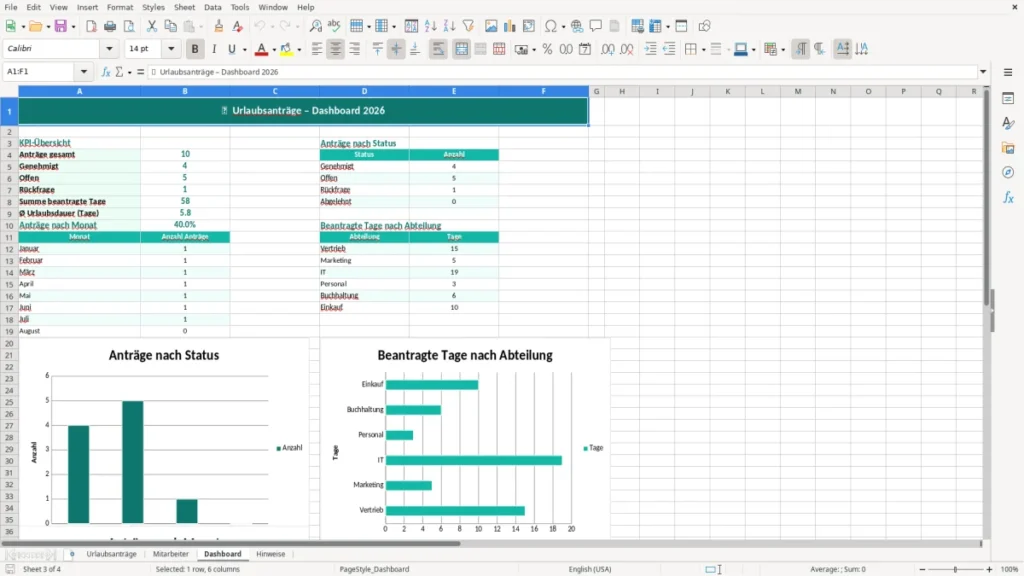Screen dimensions: 1024x576
Task: Cut selection with the scissors icon
Action: 152,26
